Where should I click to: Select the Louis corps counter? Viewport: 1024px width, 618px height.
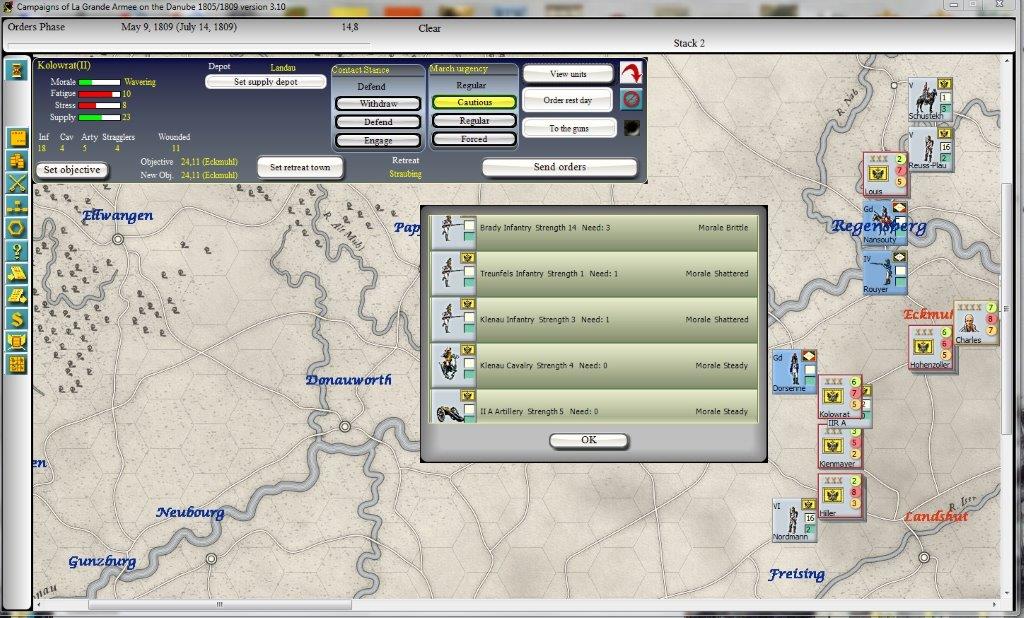(x=886, y=174)
